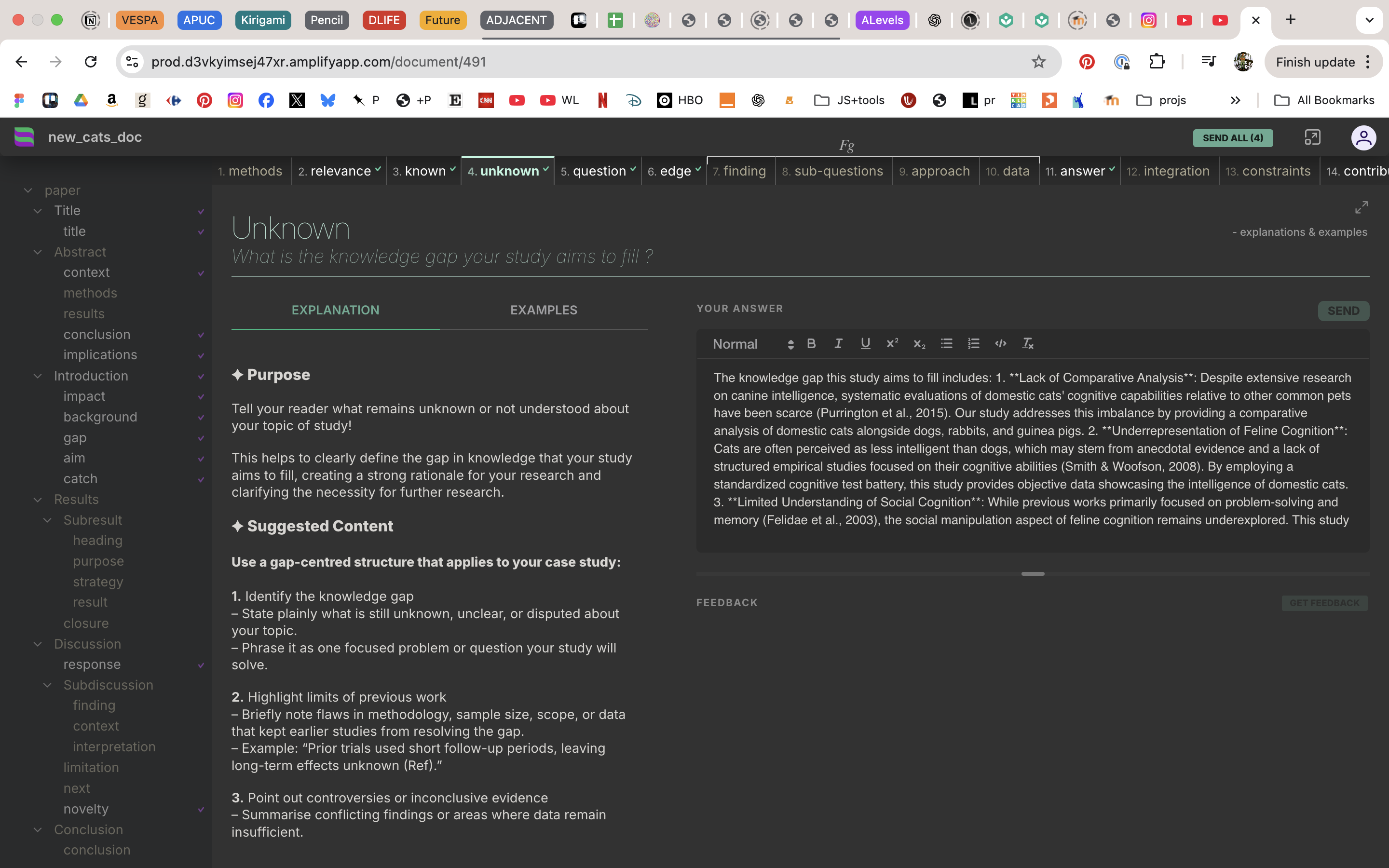Switch to the EXAMPLES tab

pos(543,310)
